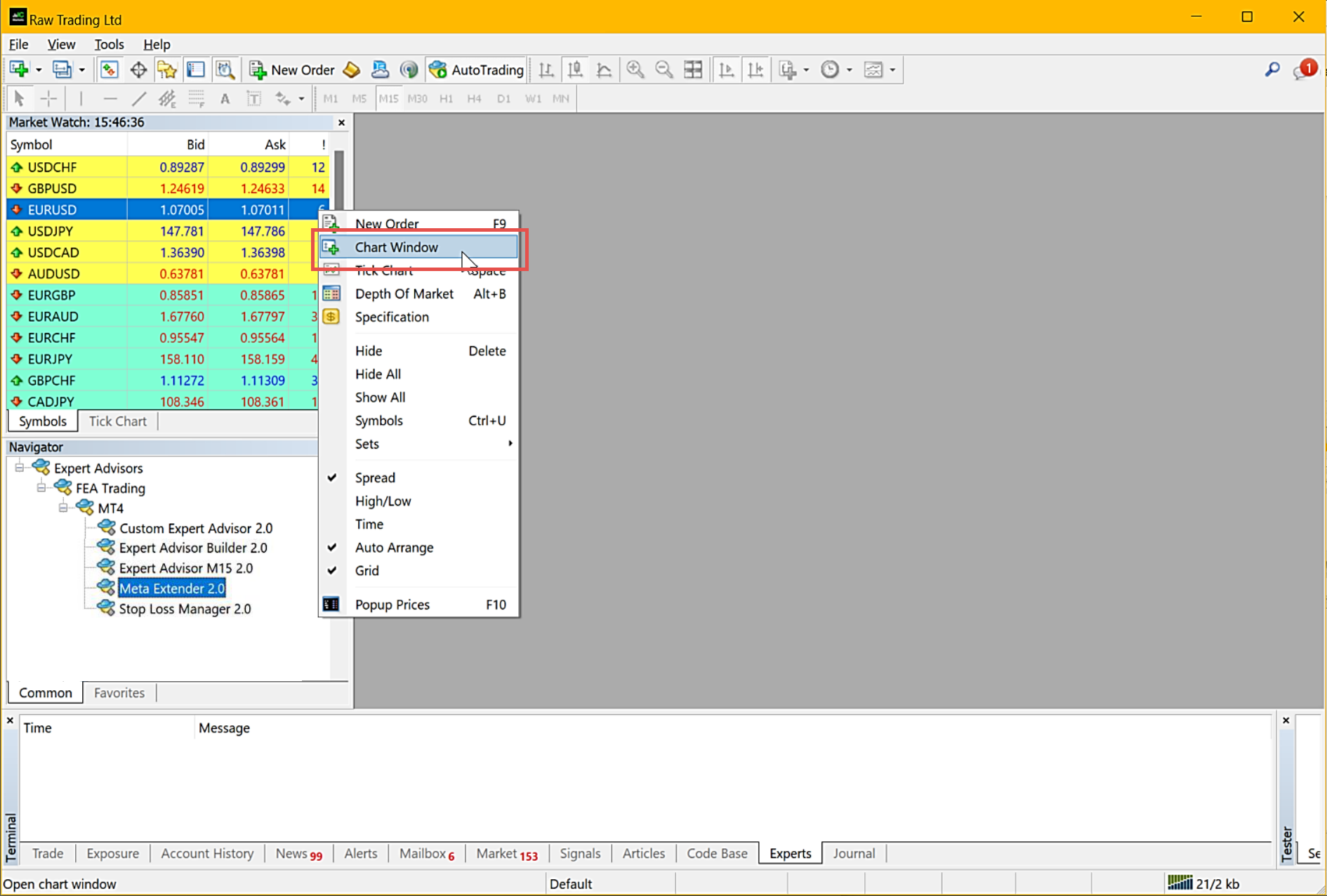Toggle the Auto Scroll chart icon

coord(727,70)
